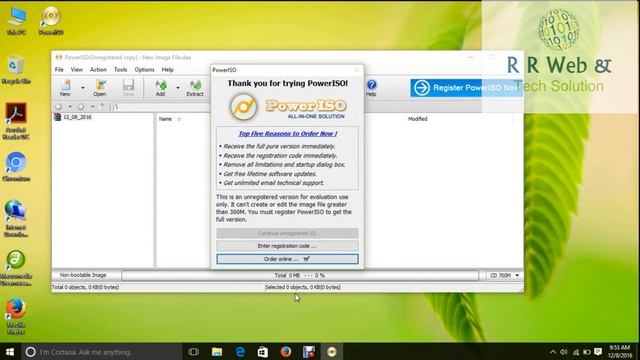The height and width of the screenshot is (360, 640).
Task: Click the Open toolbar icon
Action: (x=100, y=88)
